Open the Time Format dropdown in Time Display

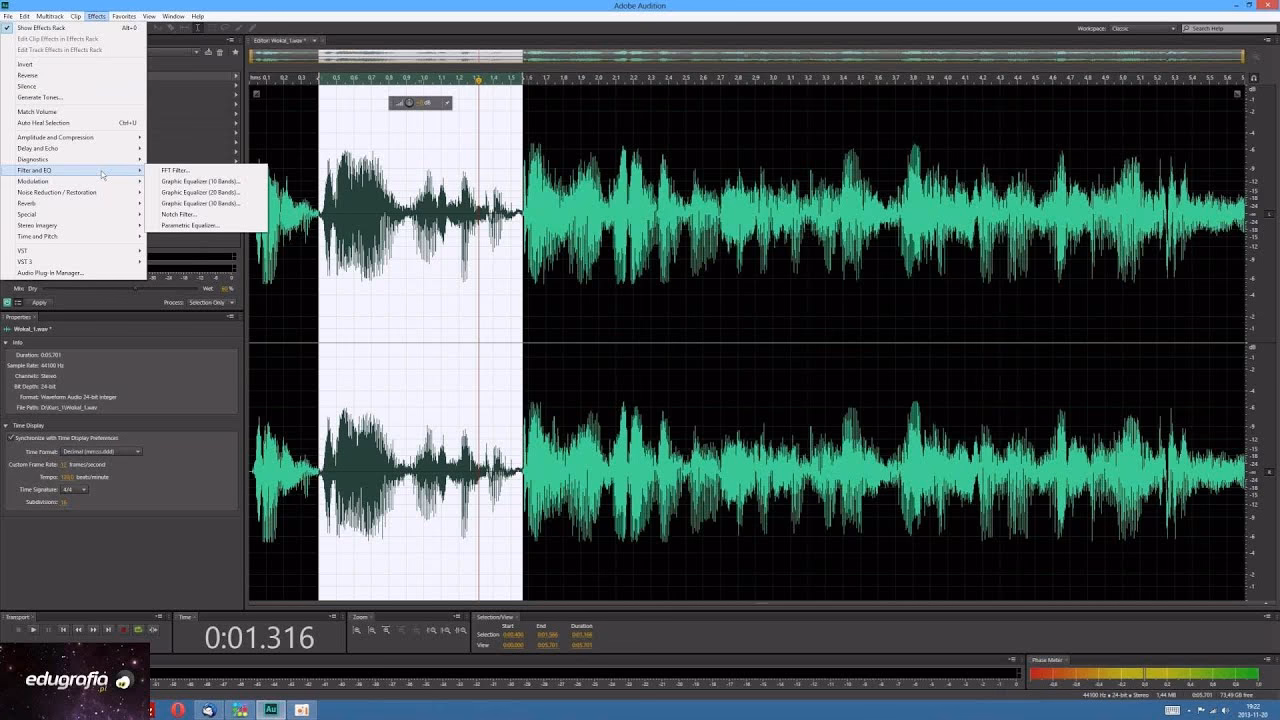click(100, 451)
